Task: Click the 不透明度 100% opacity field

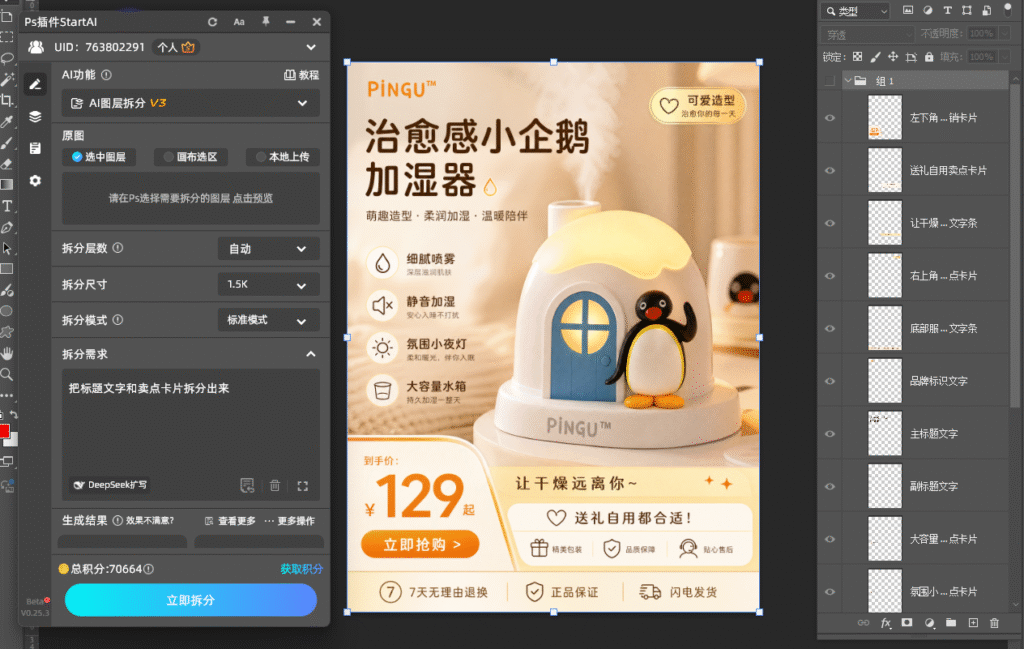Action: pyautogui.click(x=981, y=33)
